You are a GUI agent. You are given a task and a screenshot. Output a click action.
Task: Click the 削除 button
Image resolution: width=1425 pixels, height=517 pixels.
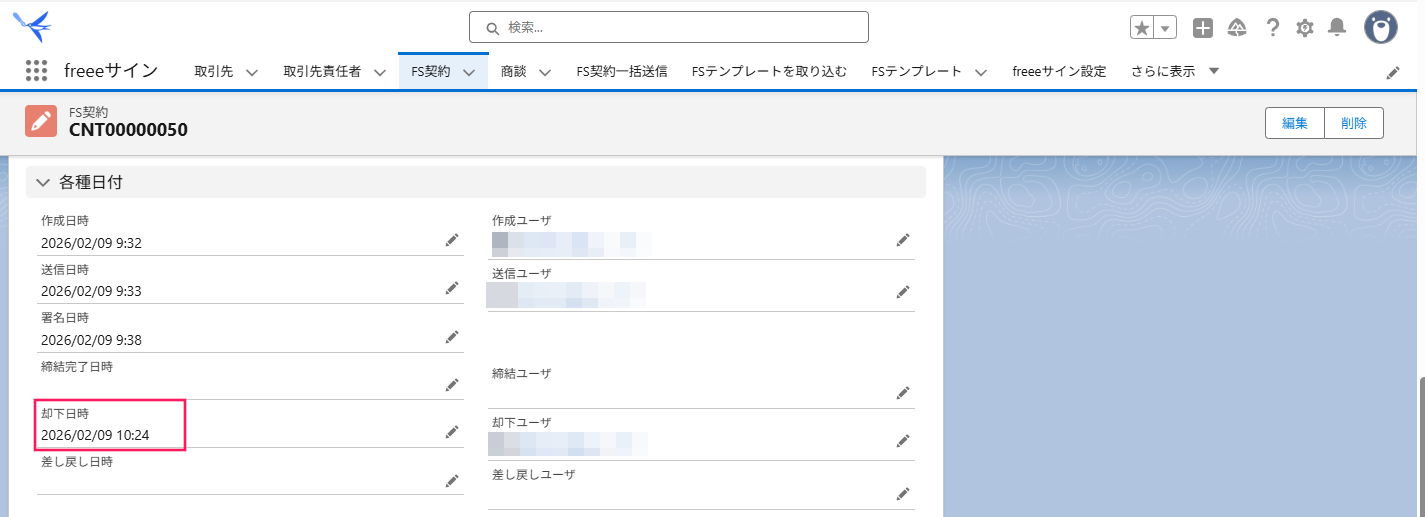click(1354, 123)
